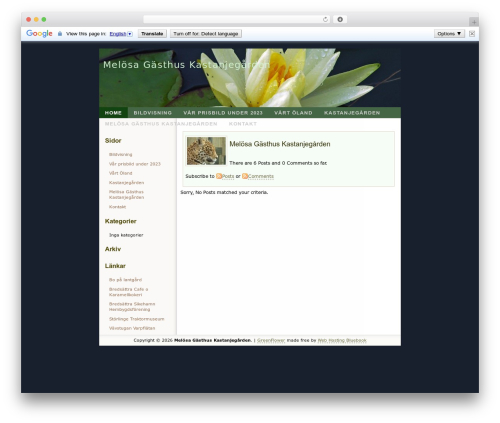500x423 pixels.
Task: Click the browser reload icon
Action: click(325, 19)
